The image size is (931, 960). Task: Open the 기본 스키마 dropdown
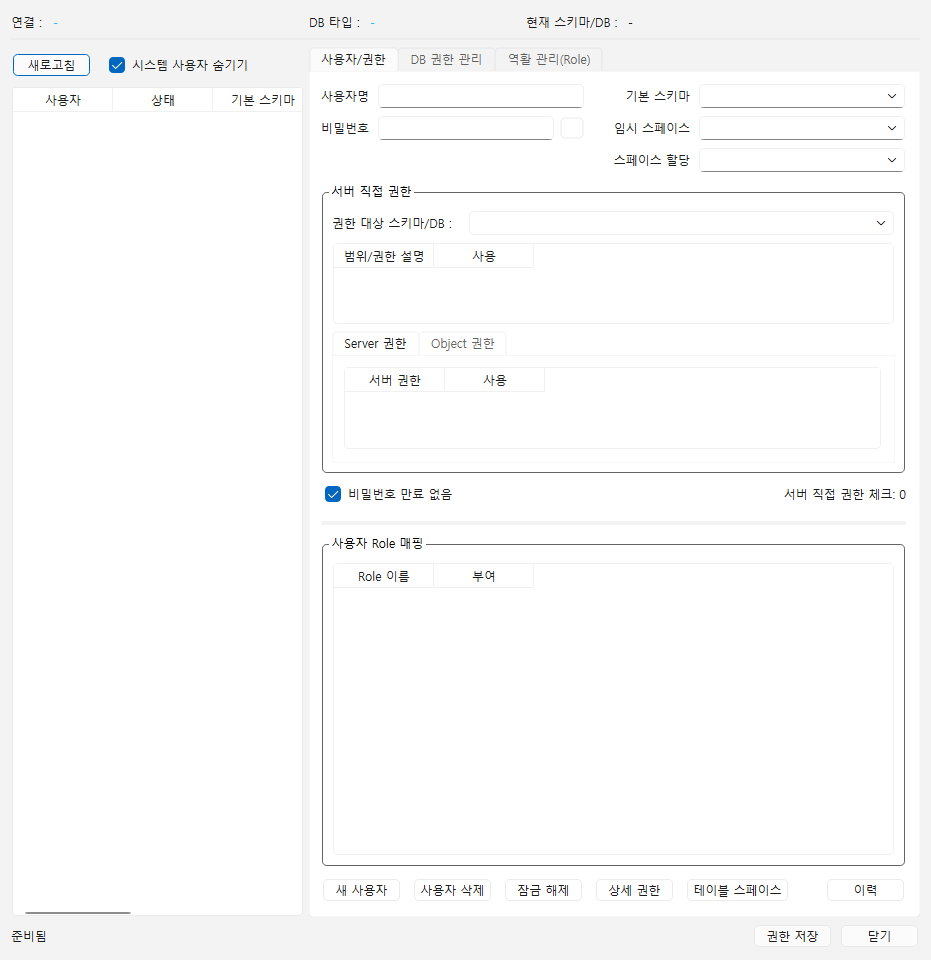click(x=802, y=96)
